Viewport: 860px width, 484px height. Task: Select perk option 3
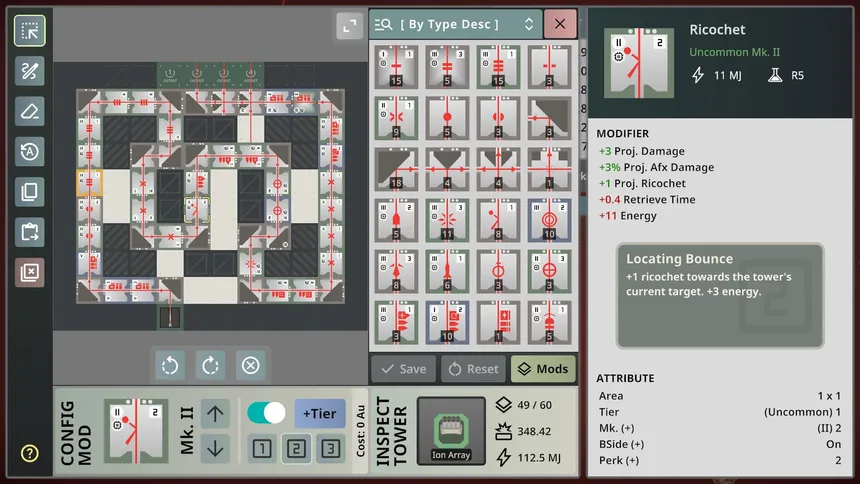click(328, 449)
